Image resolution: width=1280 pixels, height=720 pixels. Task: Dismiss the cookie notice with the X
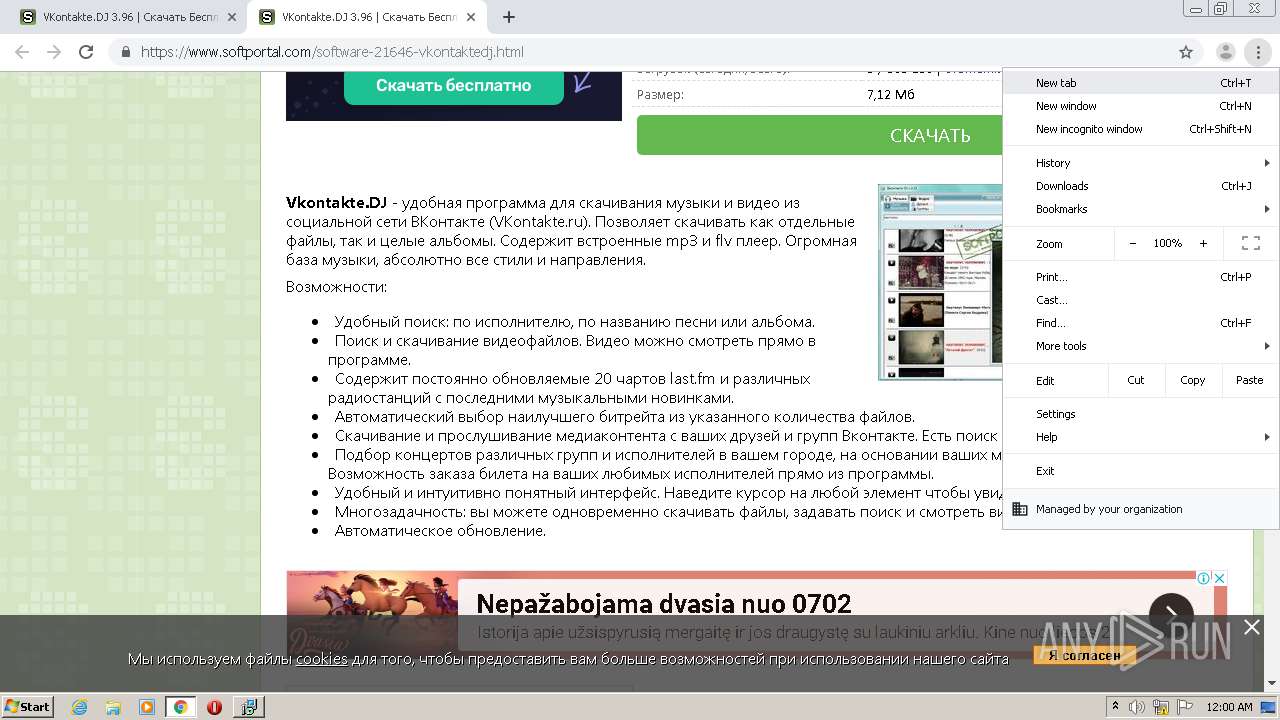pos(1251,627)
